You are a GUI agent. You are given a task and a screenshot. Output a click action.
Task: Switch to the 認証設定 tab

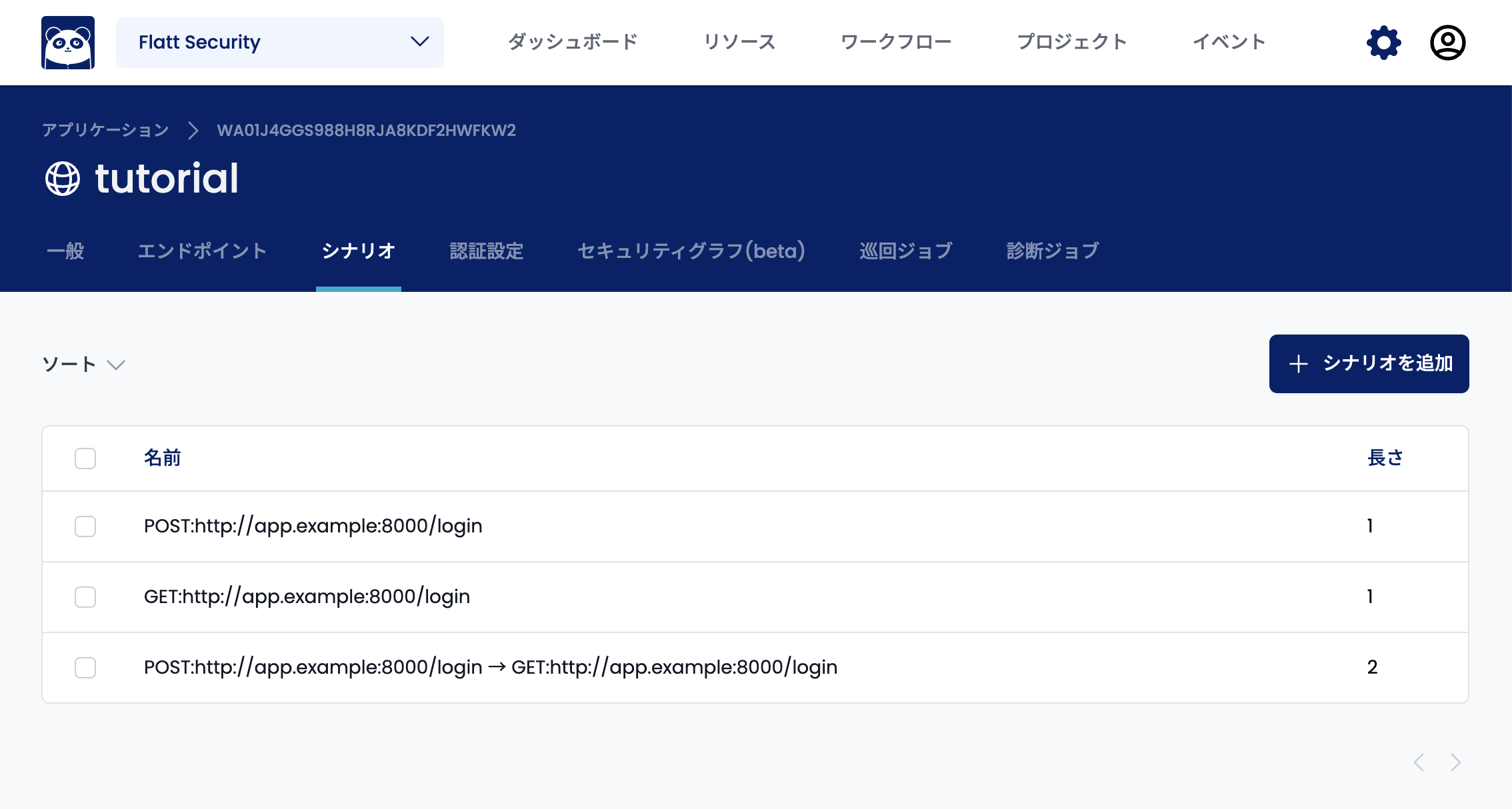pyautogui.click(x=487, y=251)
